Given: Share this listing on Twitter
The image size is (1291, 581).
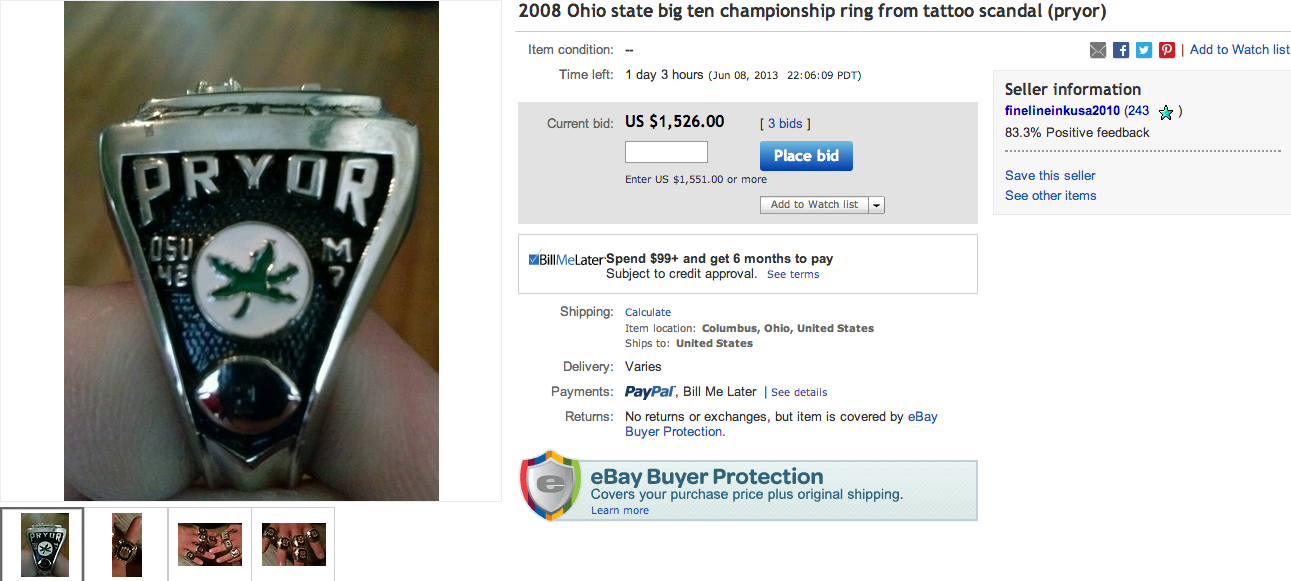Looking at the screenshot, I should pyautogui.click(x=1144, y=50).
